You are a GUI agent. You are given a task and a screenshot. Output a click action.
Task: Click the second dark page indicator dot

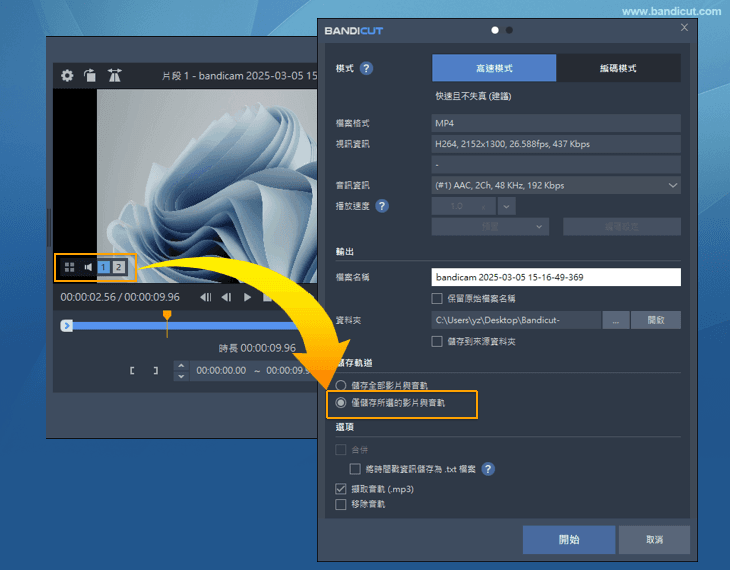(509, 30)
